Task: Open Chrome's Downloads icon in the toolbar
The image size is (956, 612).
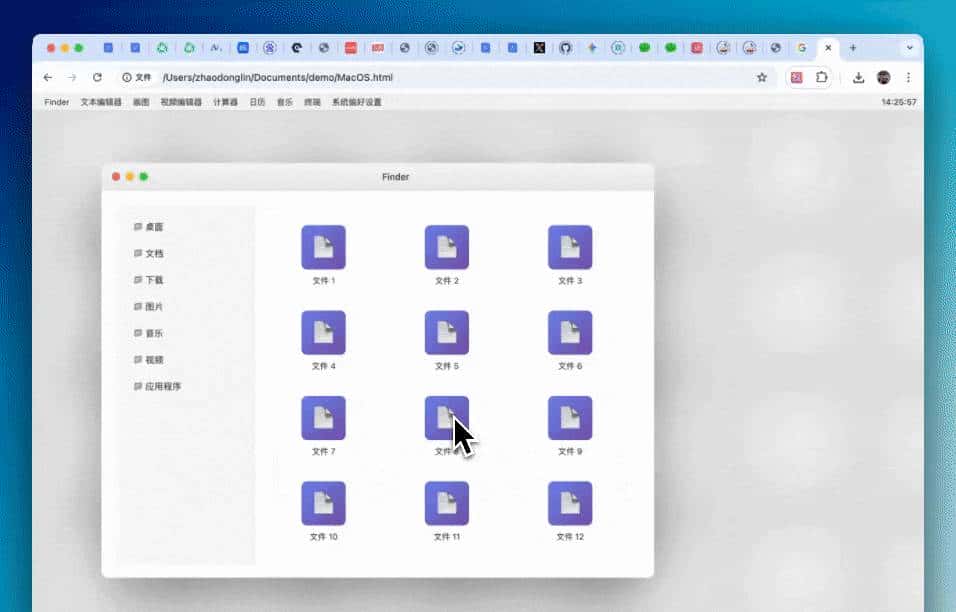Action: [859, 76]
